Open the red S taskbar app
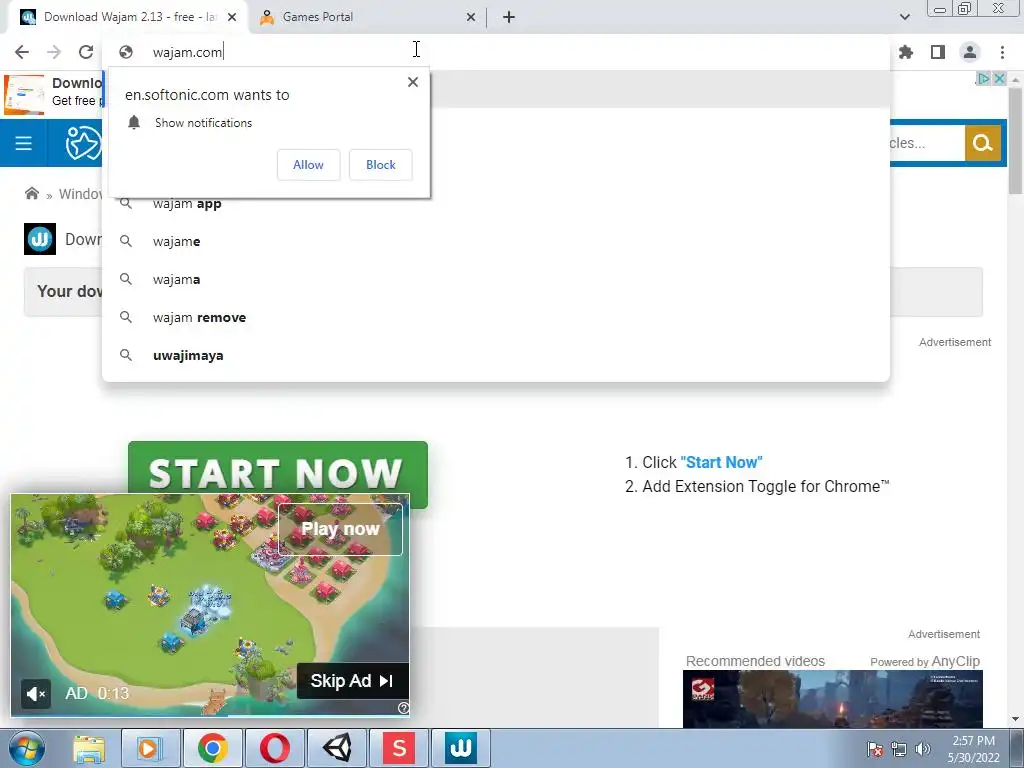Screen dimensions: 1024x768 pyautogui.click(x=399, y=748)
